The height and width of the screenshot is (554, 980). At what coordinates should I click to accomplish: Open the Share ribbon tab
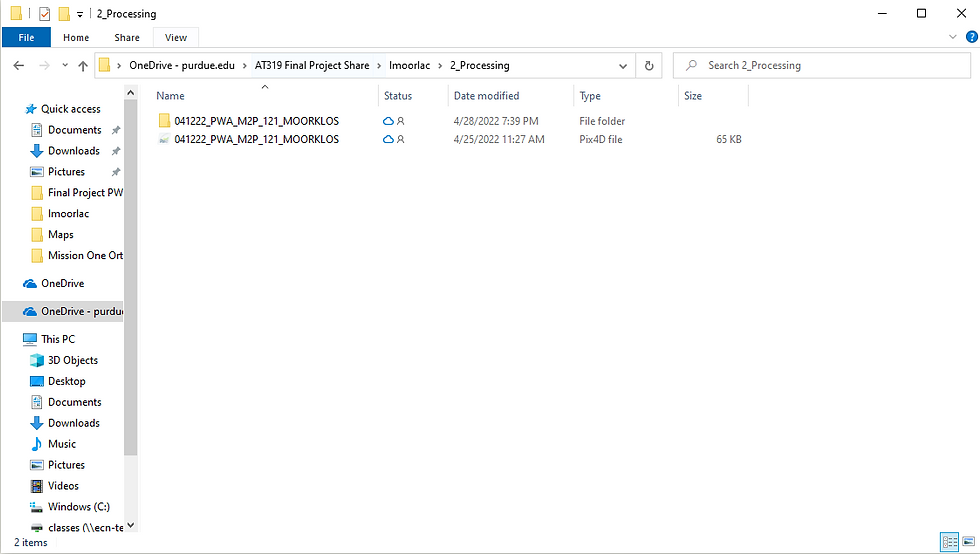(127, 38)
